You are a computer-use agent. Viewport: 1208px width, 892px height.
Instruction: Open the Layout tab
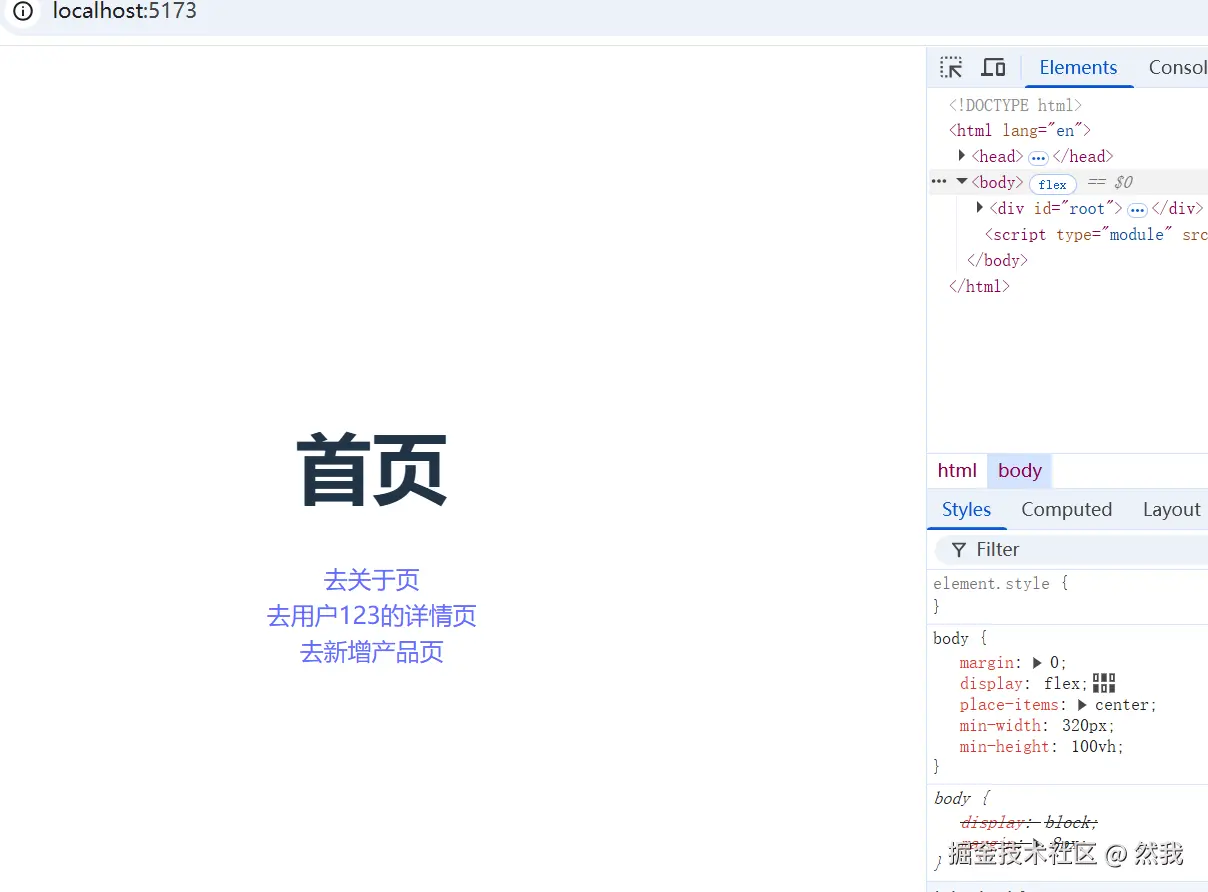tap(1171, 509)
